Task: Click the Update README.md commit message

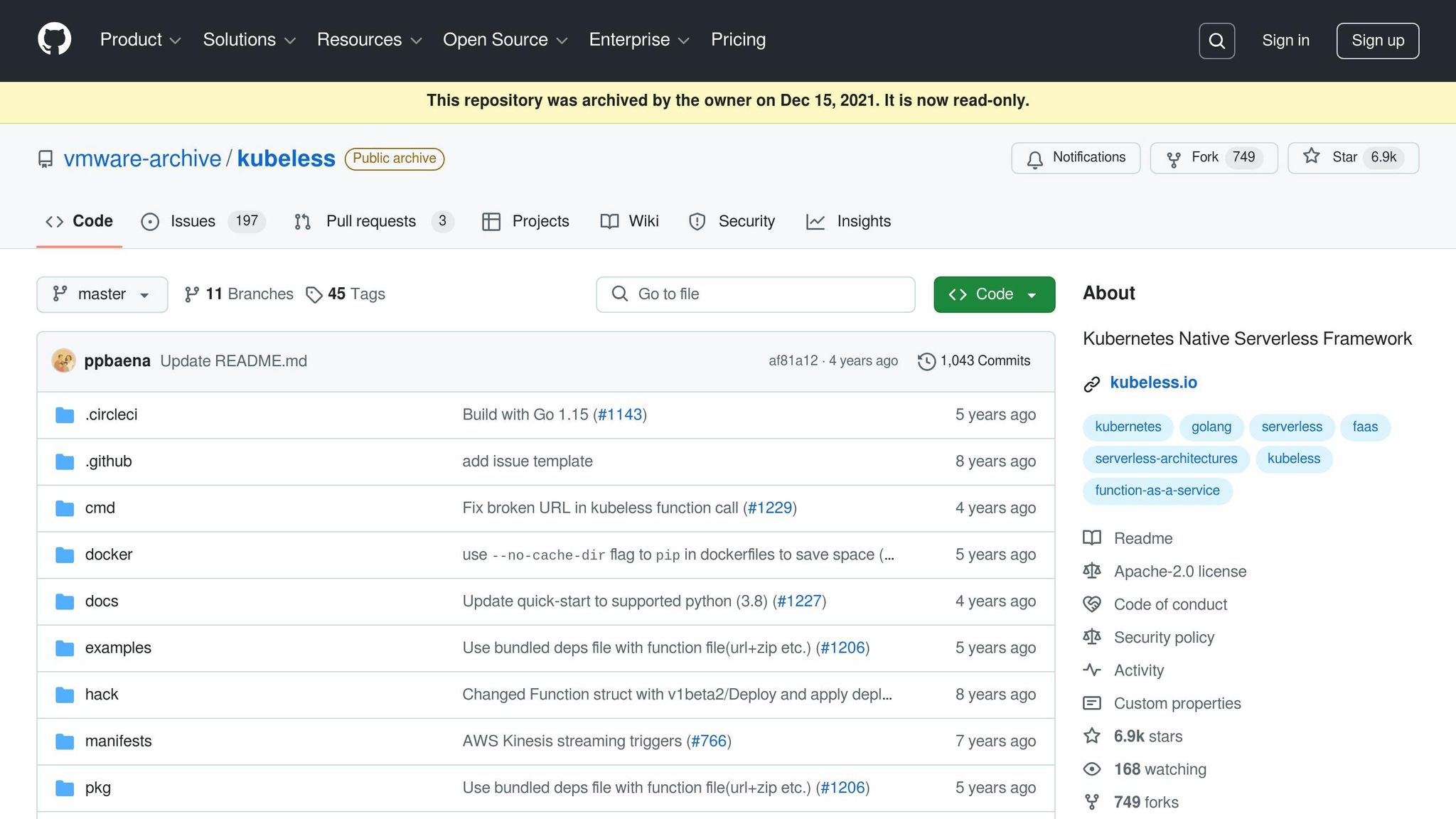Action: coord(233,361)
